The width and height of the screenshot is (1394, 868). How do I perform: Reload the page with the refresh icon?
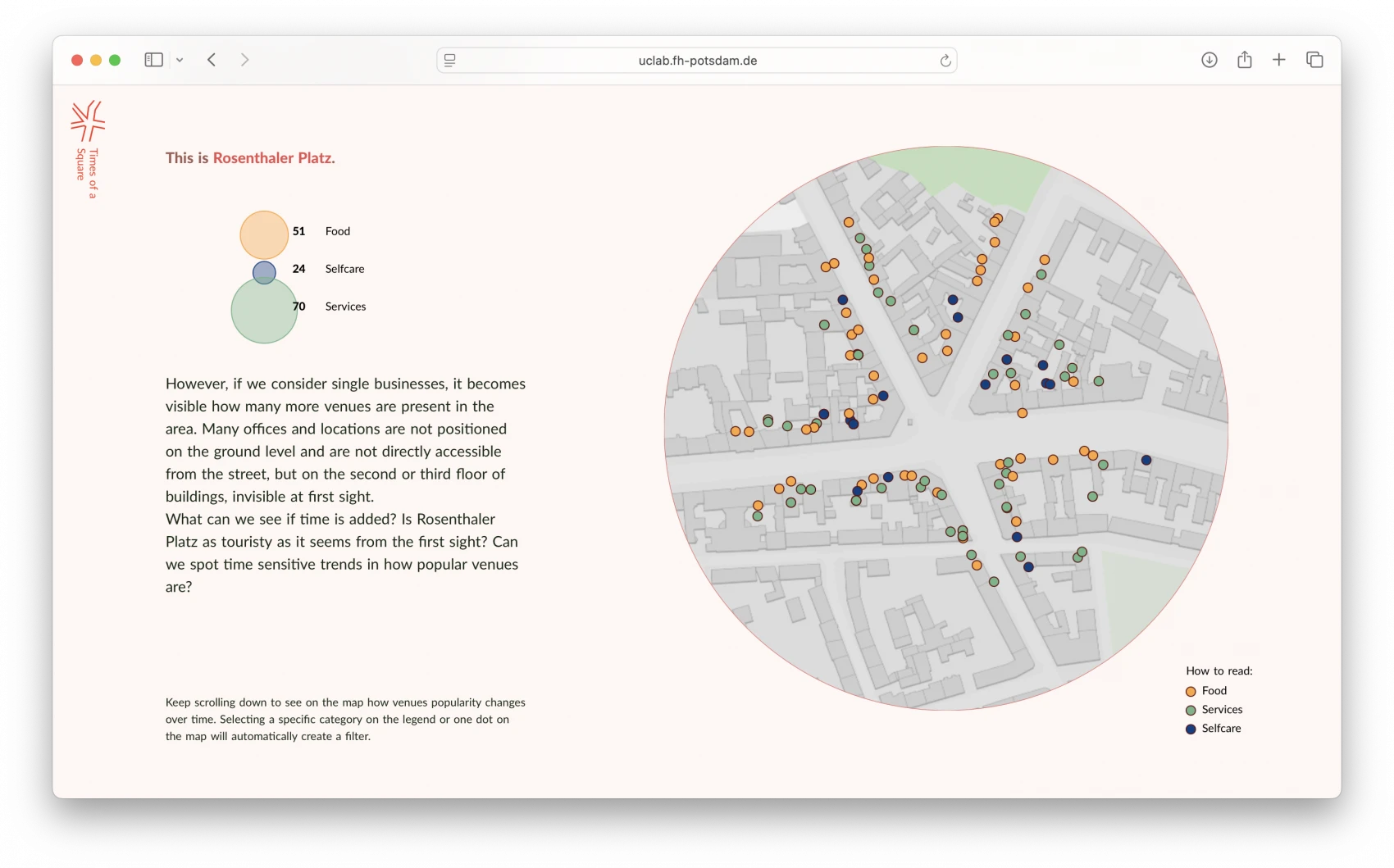pos(945,61)
